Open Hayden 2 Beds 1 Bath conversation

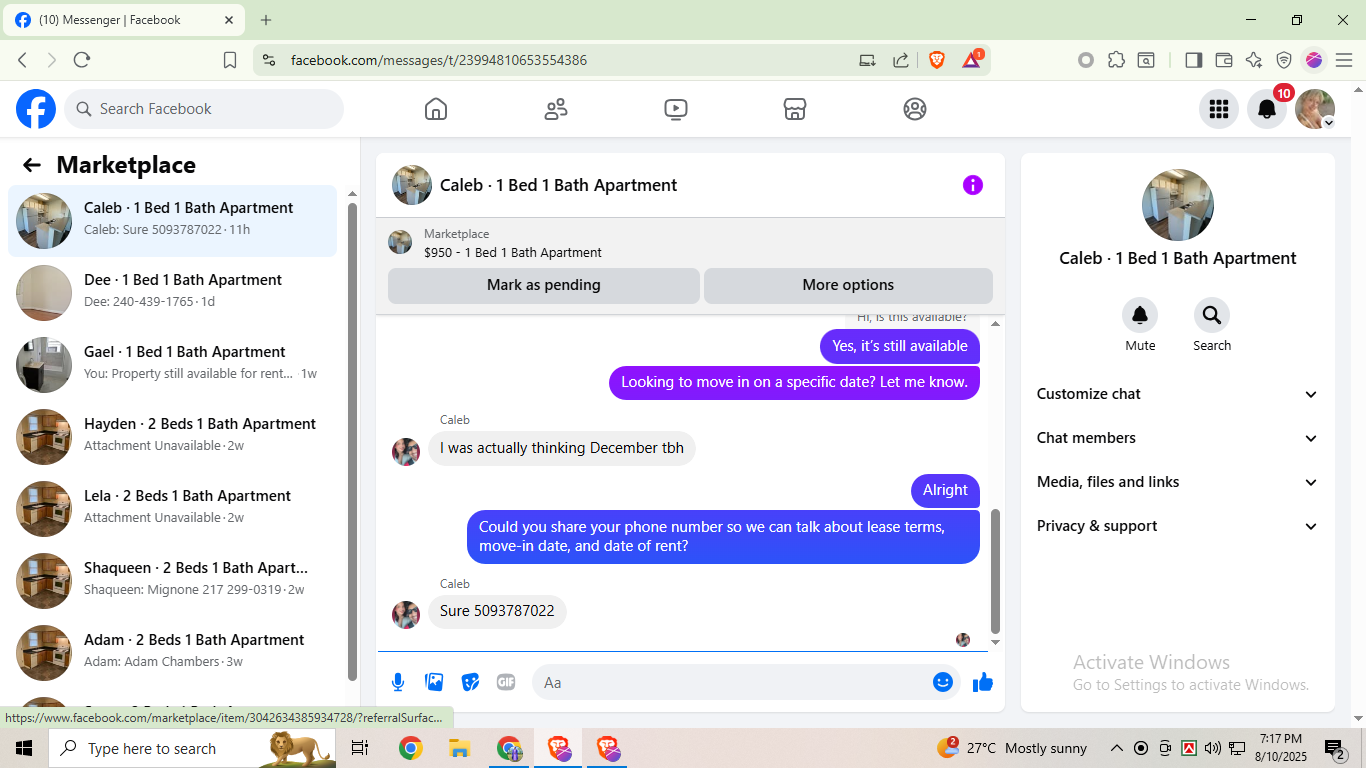pos(172,437)
